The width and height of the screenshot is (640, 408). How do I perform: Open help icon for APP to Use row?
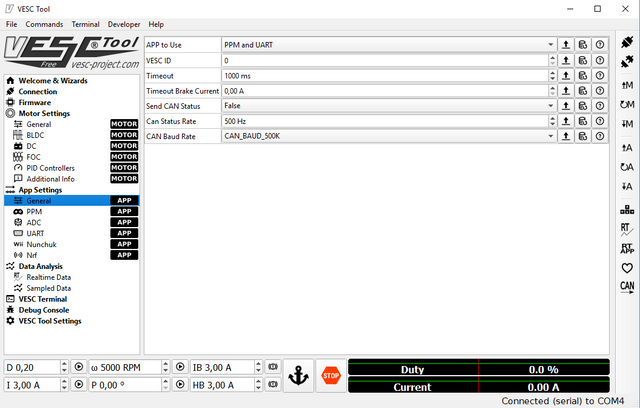coord(600,45)
